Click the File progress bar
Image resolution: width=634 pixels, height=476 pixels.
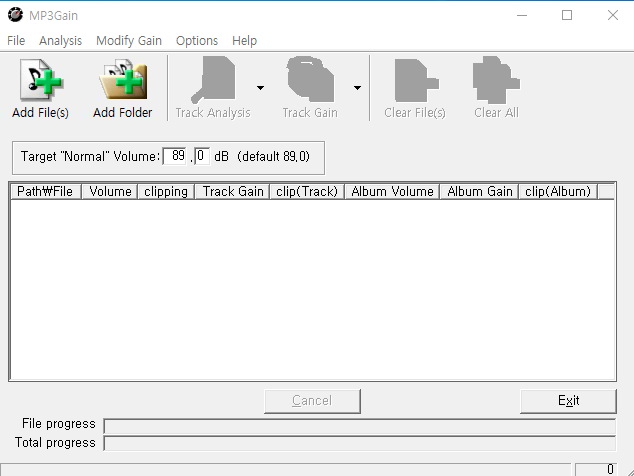click(360, 426)
